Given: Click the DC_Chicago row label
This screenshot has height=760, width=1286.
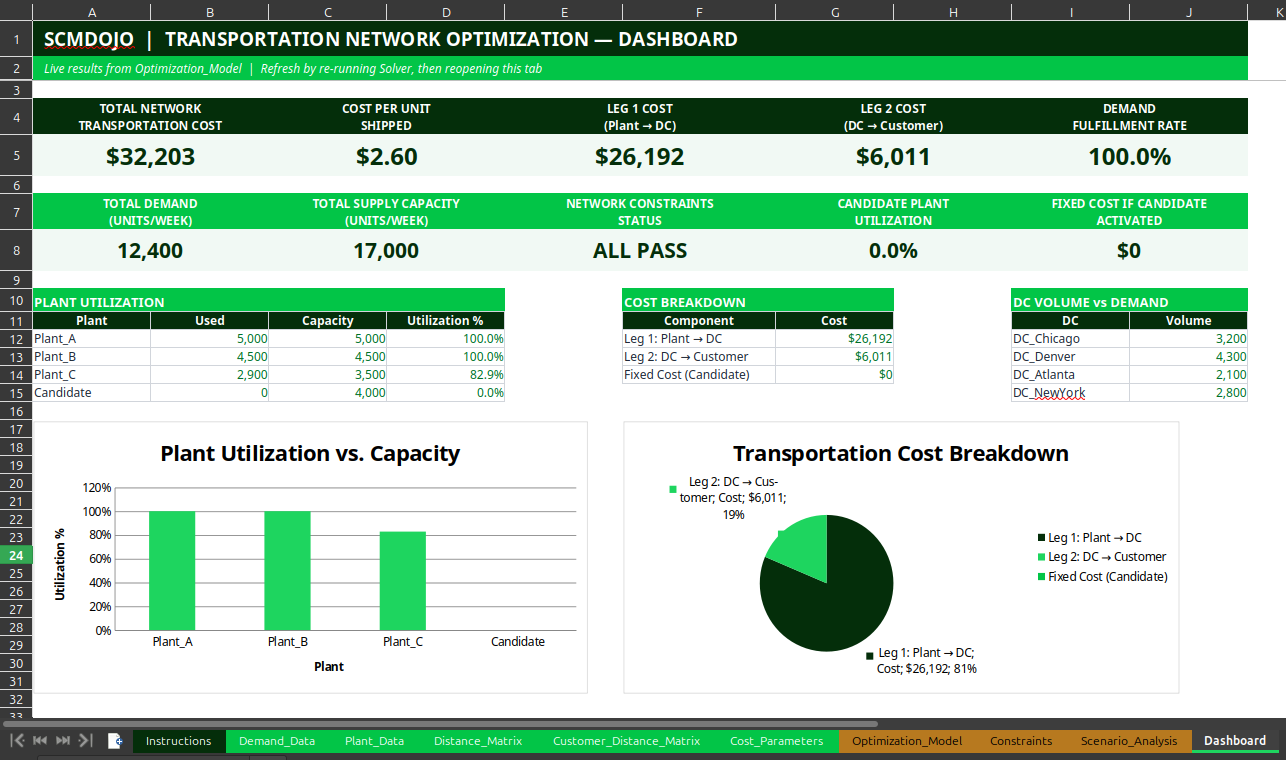Looking at the screenshot, I should [1071, 338].
